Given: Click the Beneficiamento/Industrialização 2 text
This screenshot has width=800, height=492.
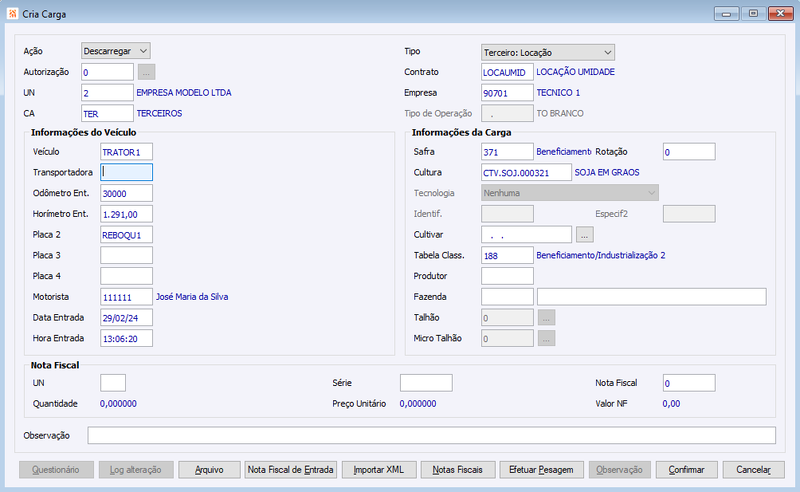Looking at the screenshot, I should [x=601, y=255].
